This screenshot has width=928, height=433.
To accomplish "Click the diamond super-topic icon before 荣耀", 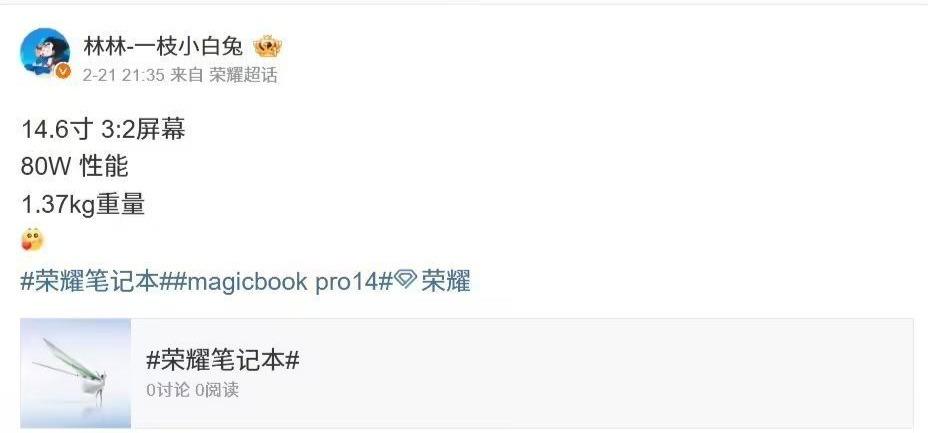I will pos(405,279).
